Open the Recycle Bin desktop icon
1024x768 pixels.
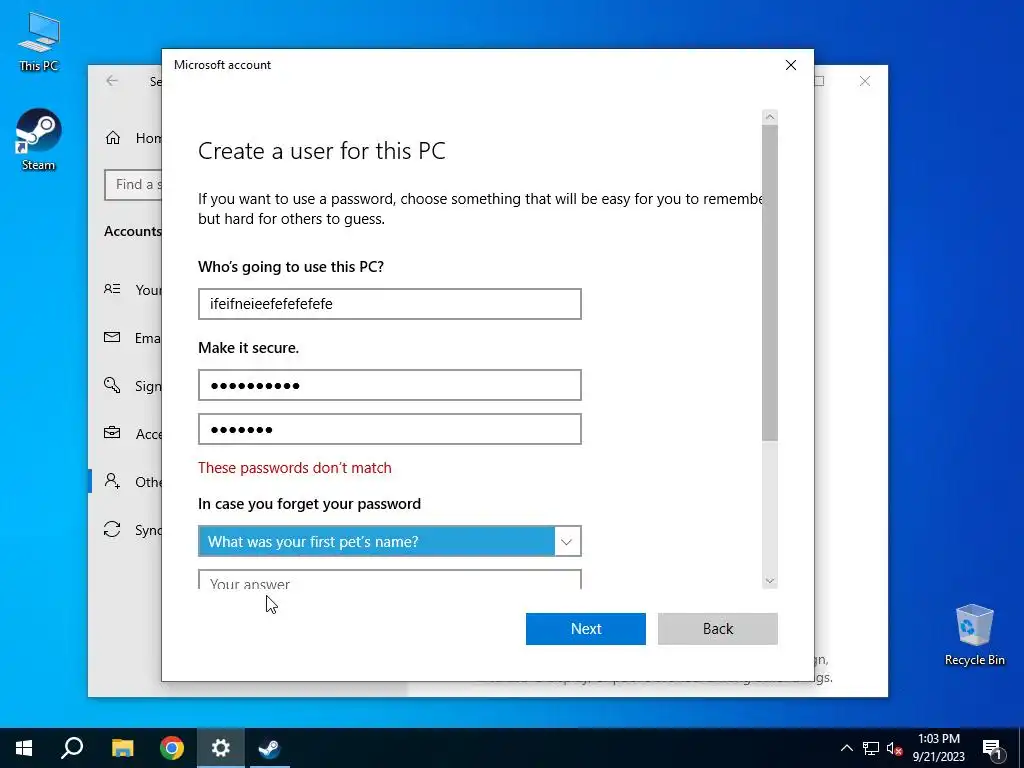click(x=974, y=634)
